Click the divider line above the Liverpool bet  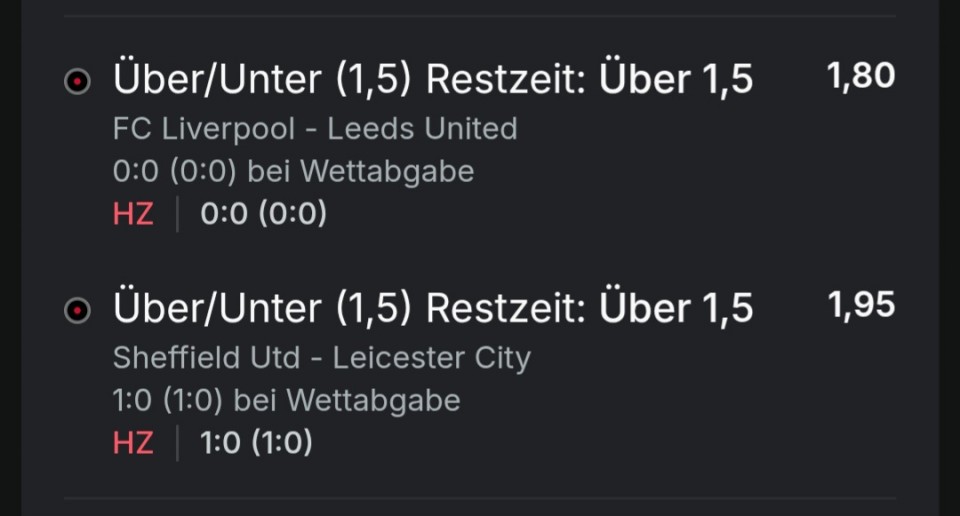pos(480,16)
